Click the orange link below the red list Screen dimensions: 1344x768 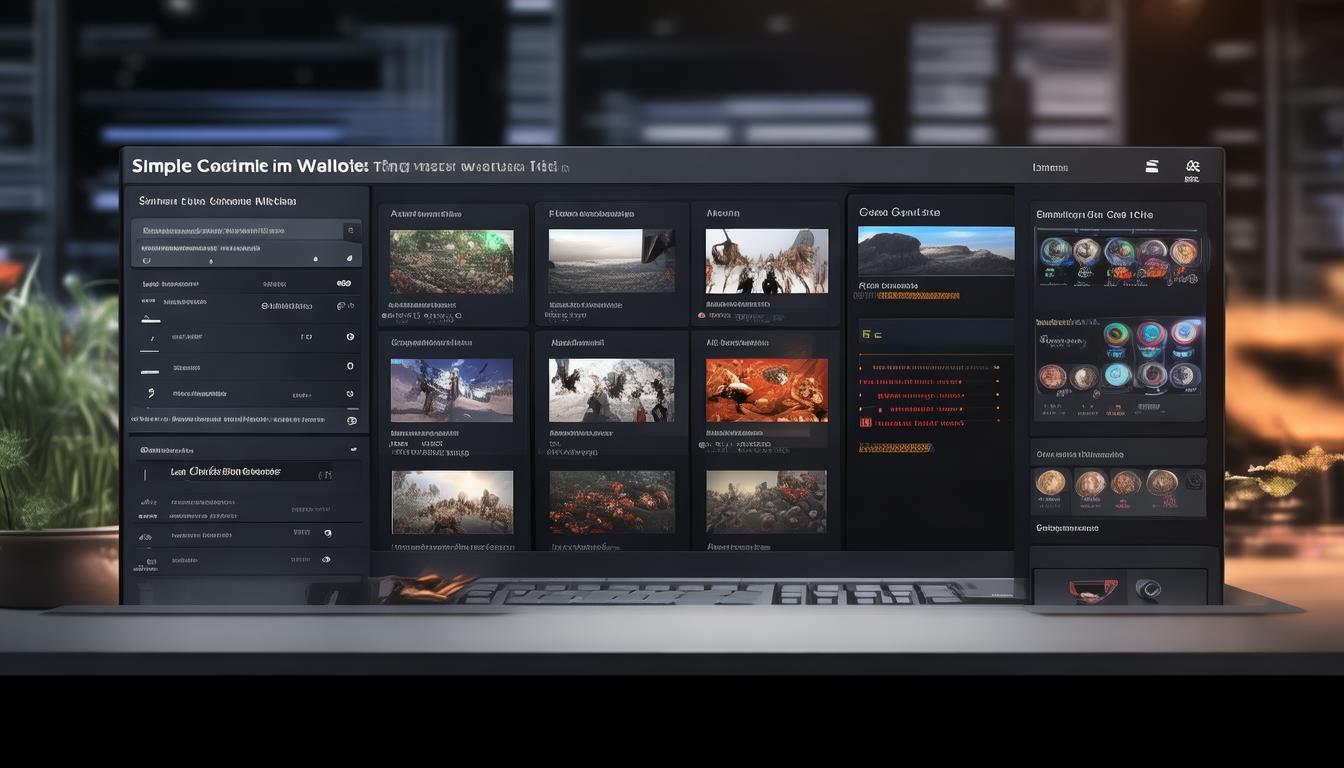coord(896,449)
